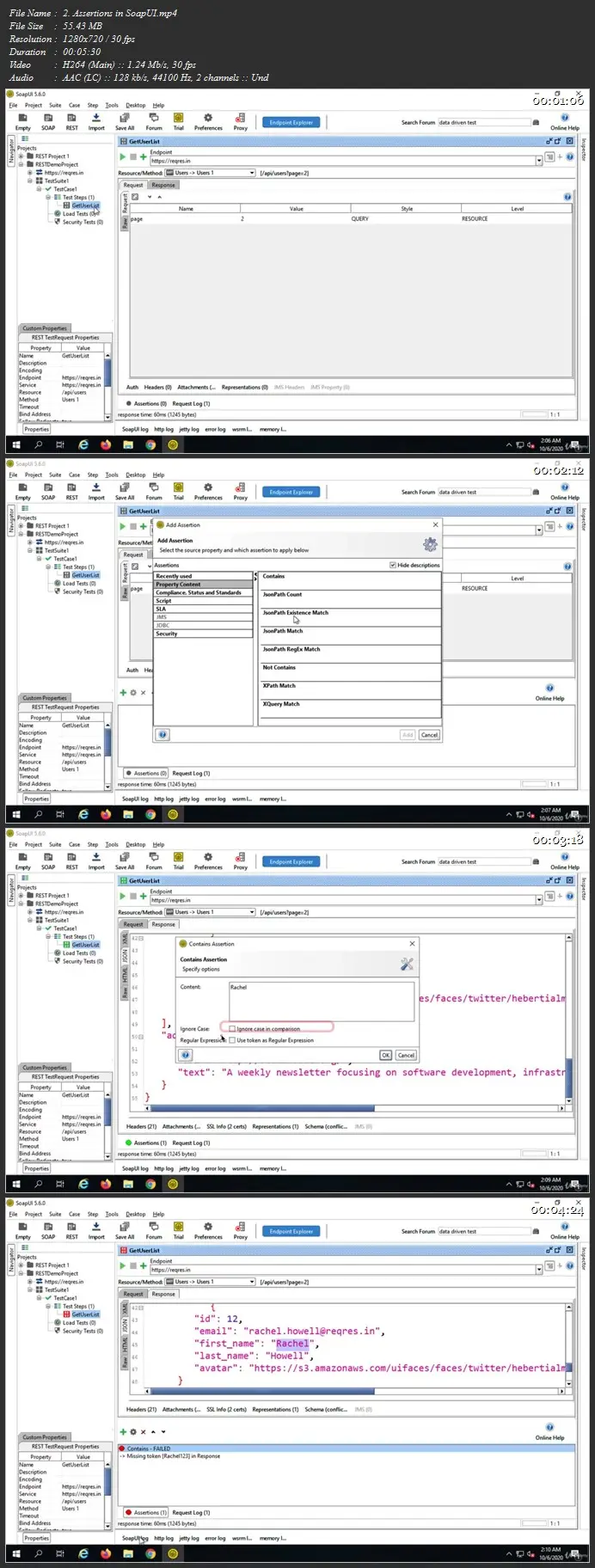Remove assertion X icon in 00:04:24 frame
Viewport: 595px width, 1568px height.
click(143, 1431)
